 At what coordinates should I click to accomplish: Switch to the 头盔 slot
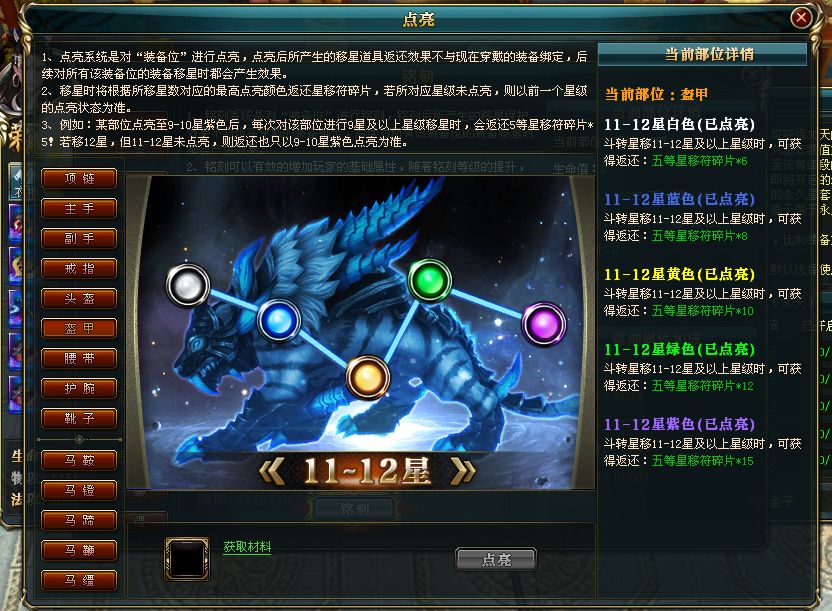tap(79, 299)
